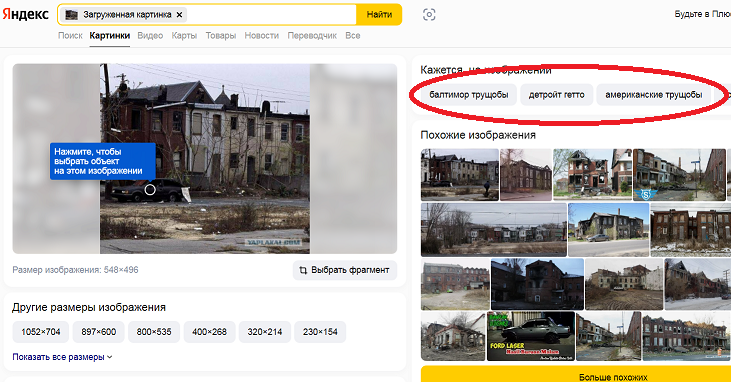Screen dimensions: 731x382
Task: Click the Будьте в Плюсе link
Action: coord(702,14)
